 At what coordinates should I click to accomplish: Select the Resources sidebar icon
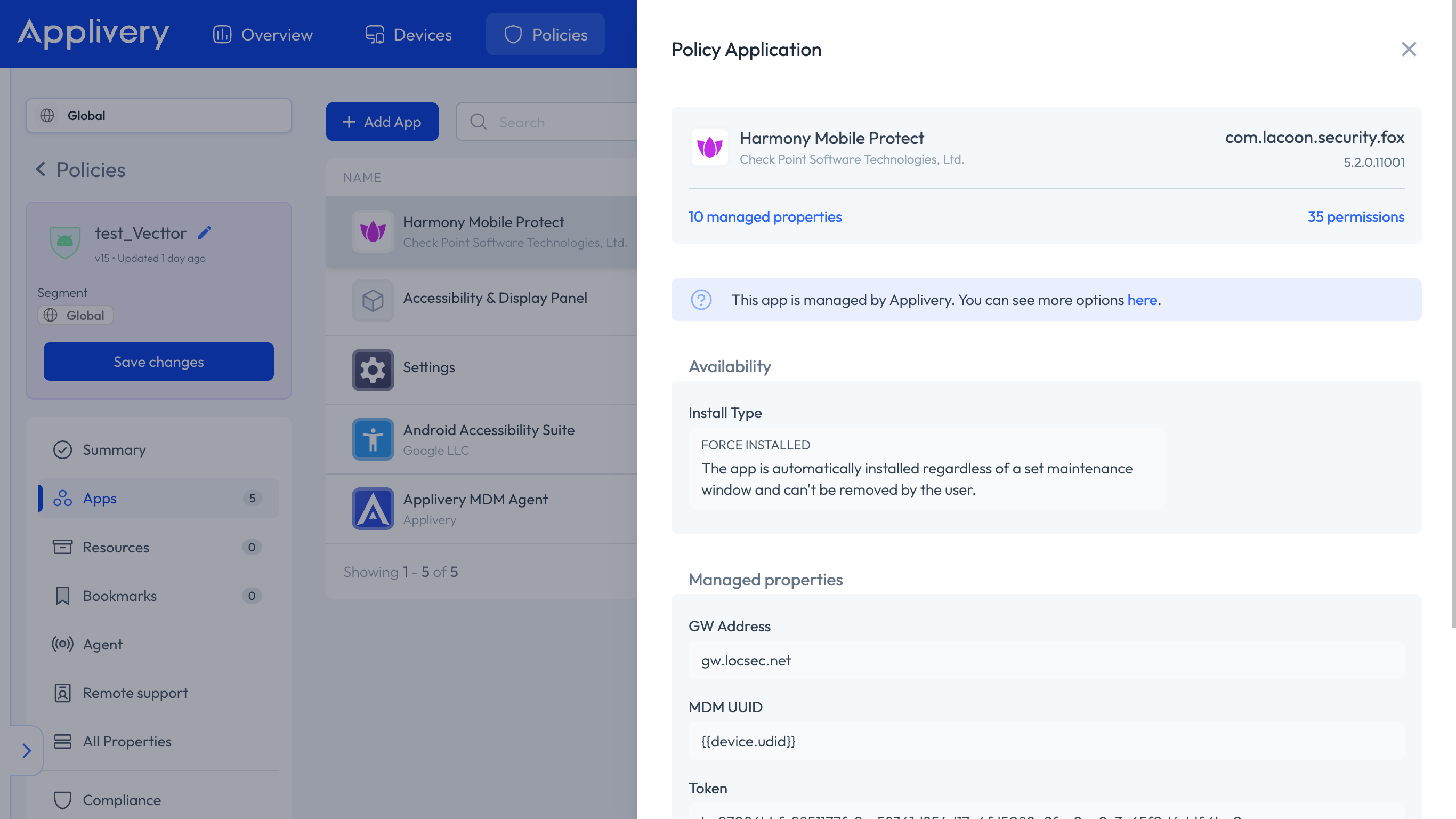[x=63, y=547]
